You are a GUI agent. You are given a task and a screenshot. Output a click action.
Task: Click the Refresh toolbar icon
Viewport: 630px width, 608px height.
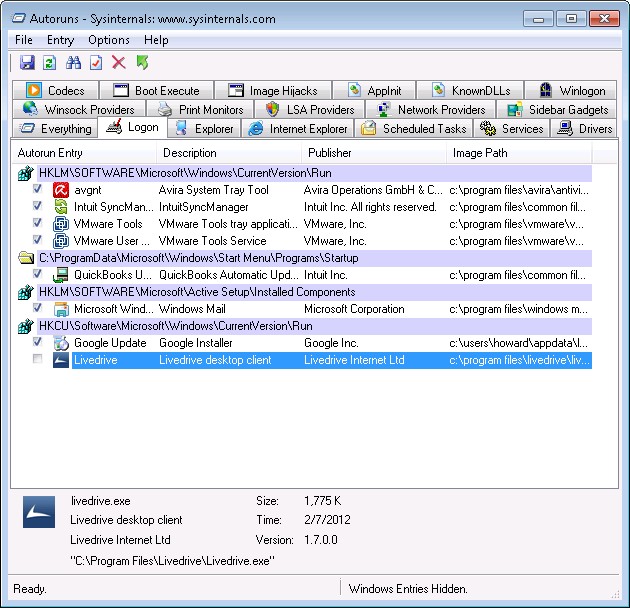point(50,63)
